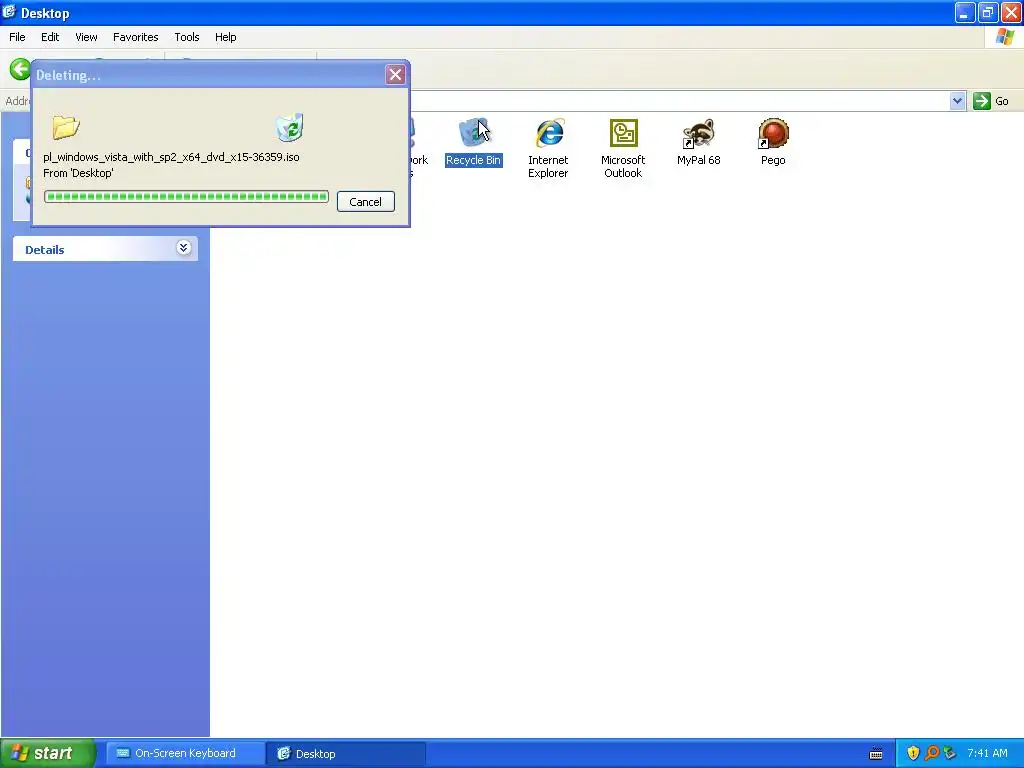Click the Windows flag logo in menu bar
Image resolution: width=1024 pixels, height=768 pixels.
coord(1005,37)
